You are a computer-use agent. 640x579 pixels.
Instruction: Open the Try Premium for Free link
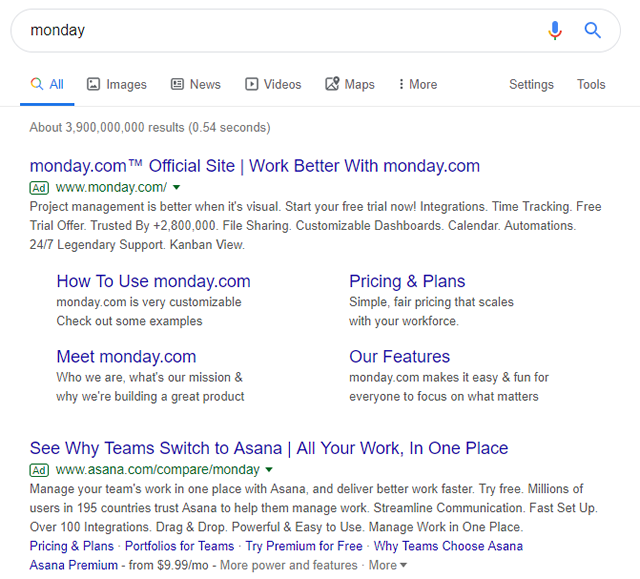304,546
